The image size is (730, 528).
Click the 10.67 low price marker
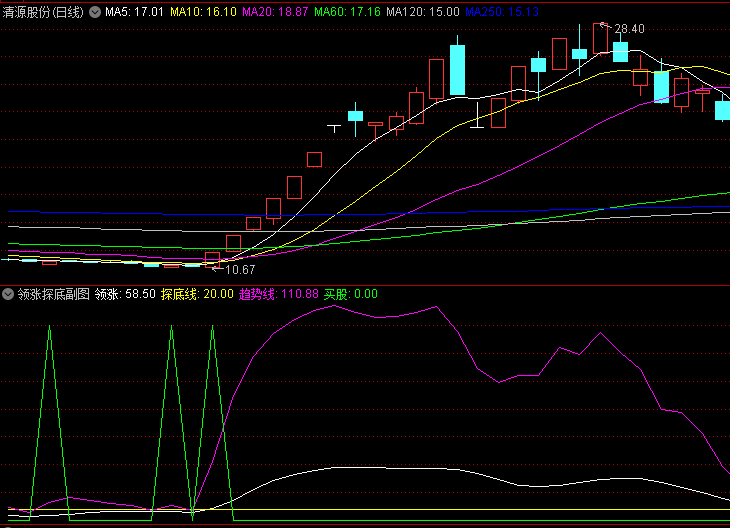click(x=240, y=270)
